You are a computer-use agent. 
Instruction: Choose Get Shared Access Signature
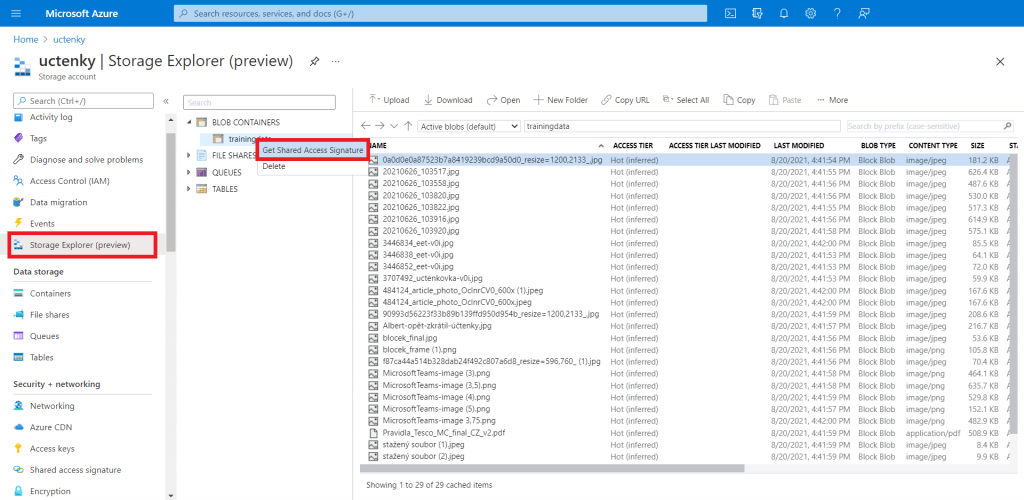pyautogui.click(x=313, y=150)
